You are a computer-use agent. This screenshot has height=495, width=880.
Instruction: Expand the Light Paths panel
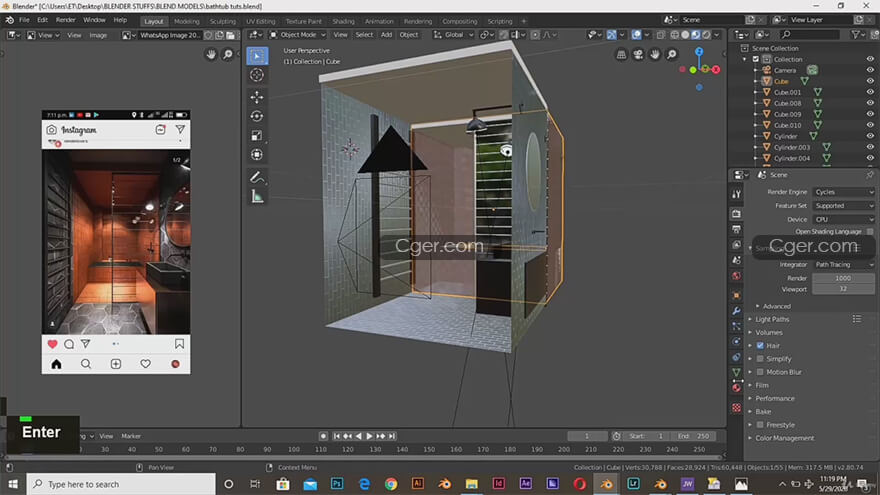pyautogui.click(x=772, y=319)
